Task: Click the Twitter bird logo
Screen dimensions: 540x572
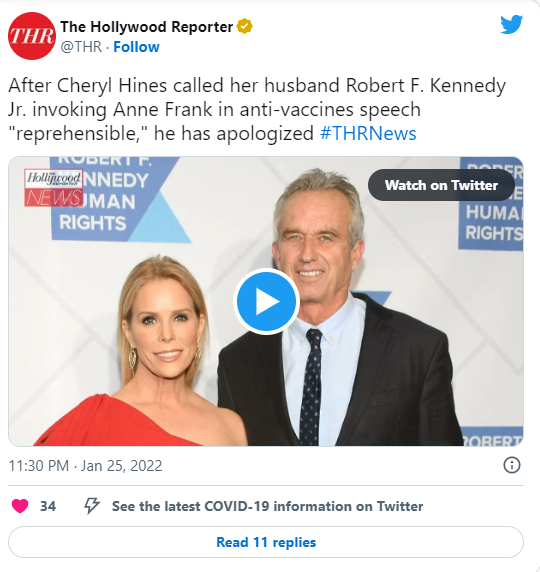Action: [x=512, y=24]
